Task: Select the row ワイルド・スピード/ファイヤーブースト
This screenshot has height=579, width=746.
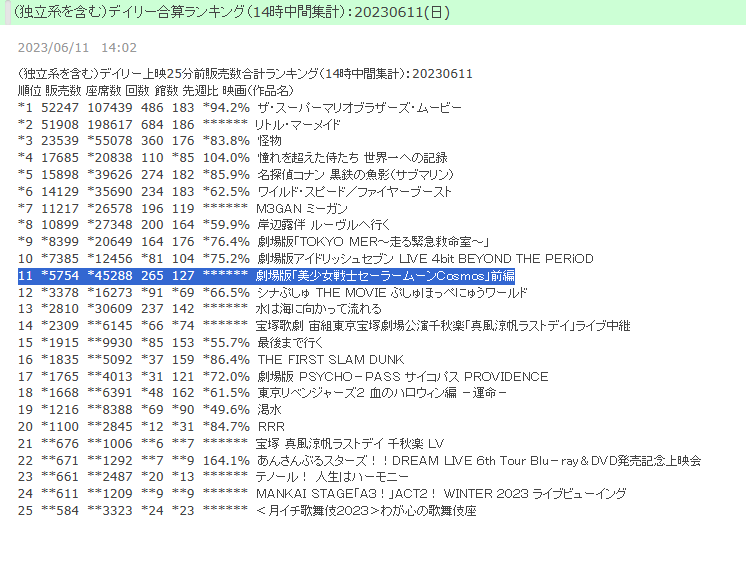Action: point(235,192)
